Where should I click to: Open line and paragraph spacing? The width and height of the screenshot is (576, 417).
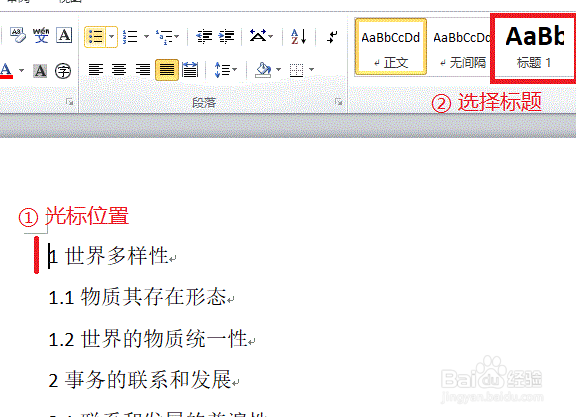click(x=223, y=70)
